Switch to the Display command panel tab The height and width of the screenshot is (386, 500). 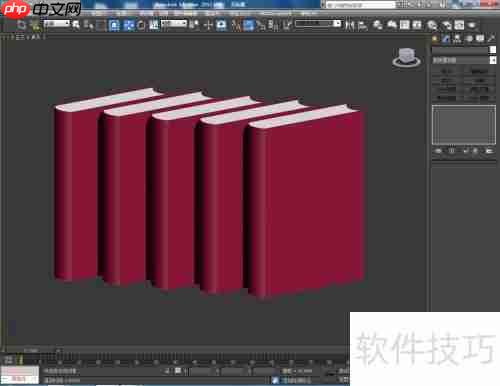pos(480,39)
